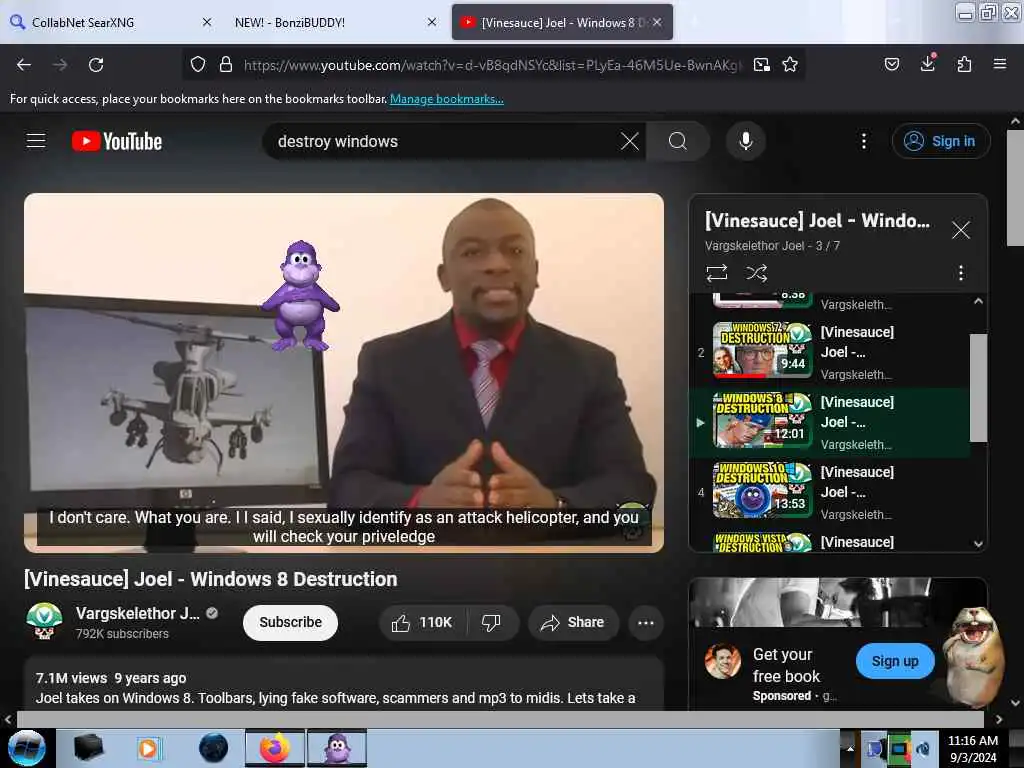Open Firefox application hamburger menu
The height and width of the screenshot is (768, 1024).
click(x=999, y=64)
